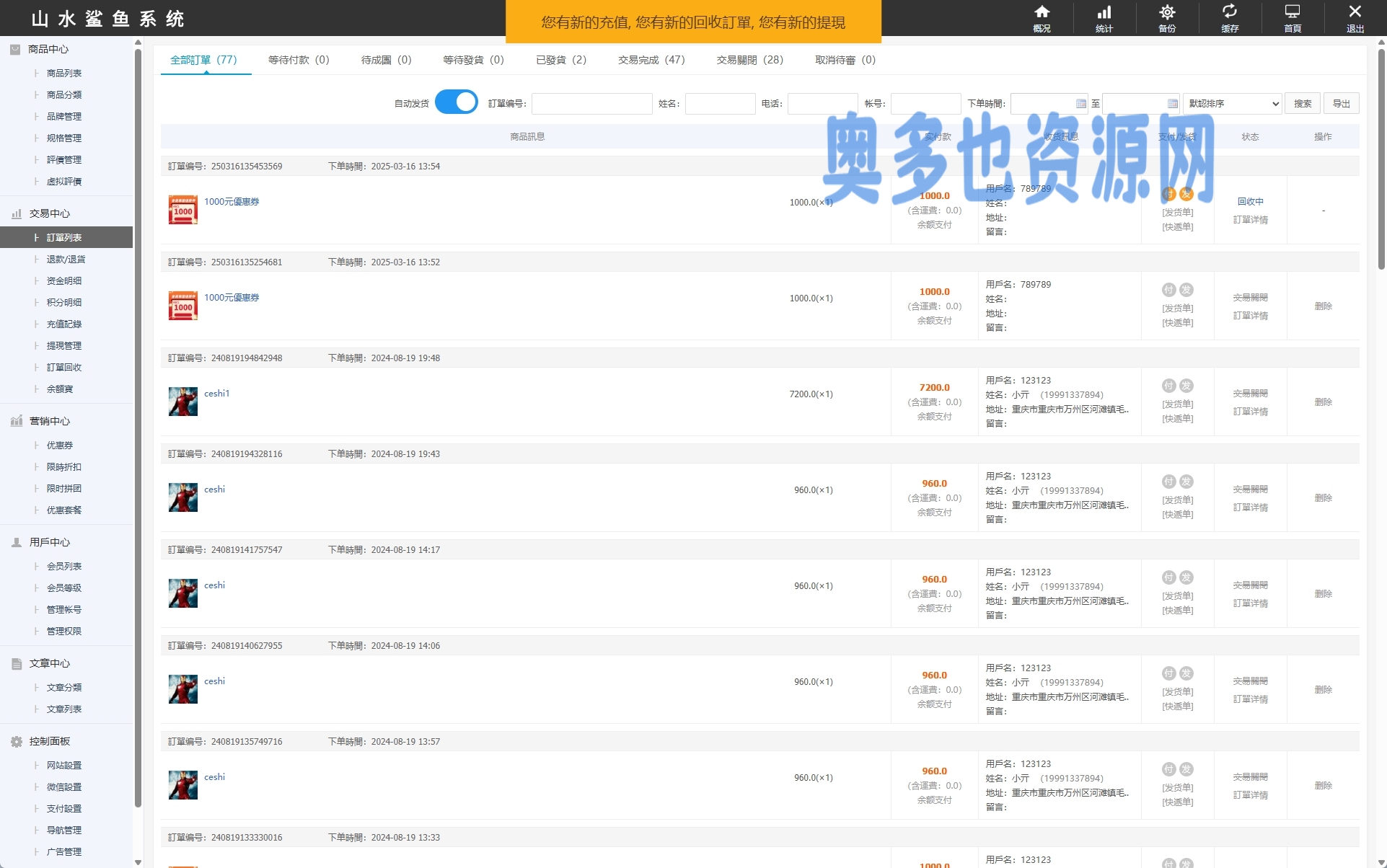Click the 搜索 search button
The width and height of the screenshot is (1387, 868).
point(1303,104)
